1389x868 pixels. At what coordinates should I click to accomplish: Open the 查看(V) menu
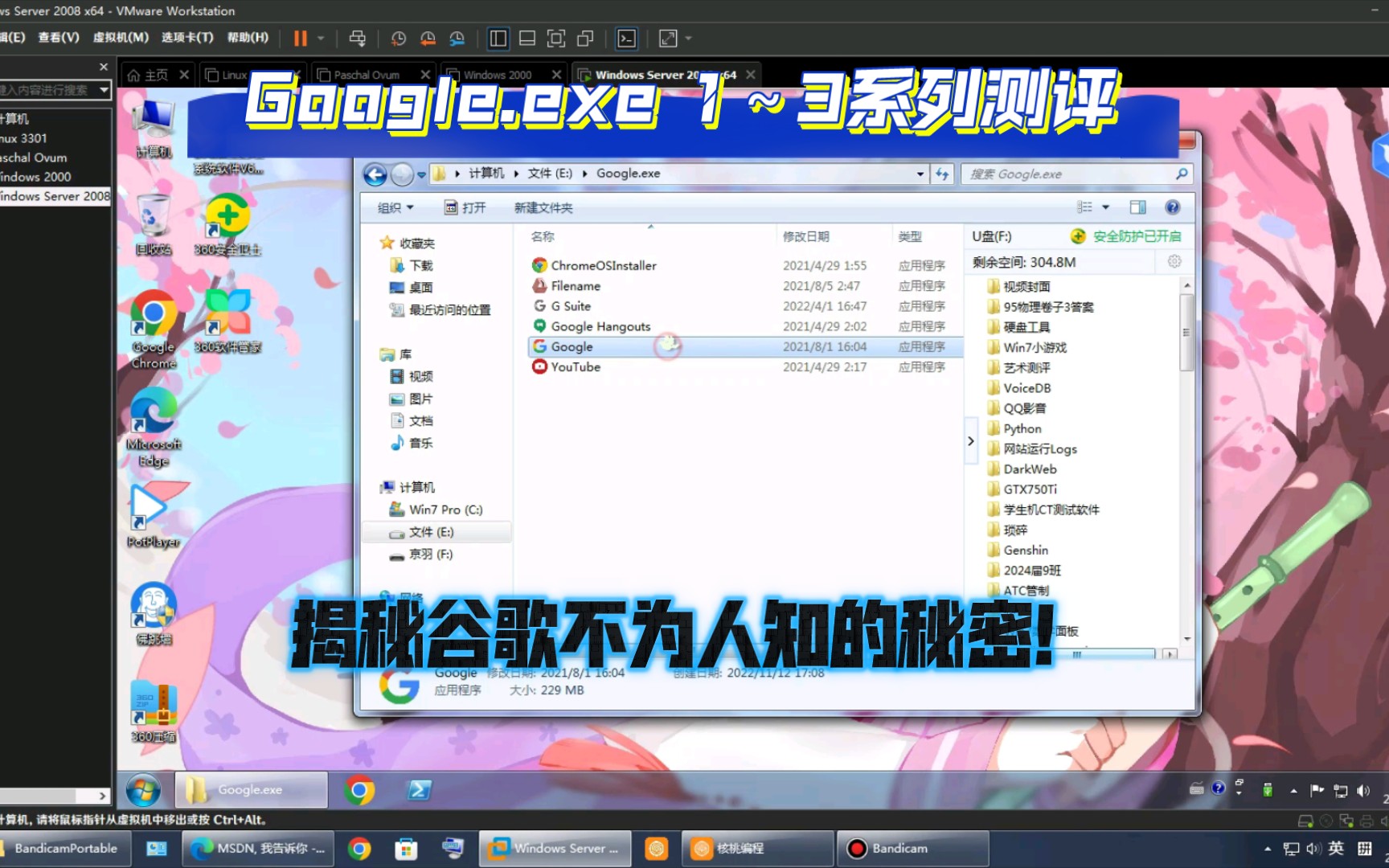pyautogui.click(x=59, y=37)
